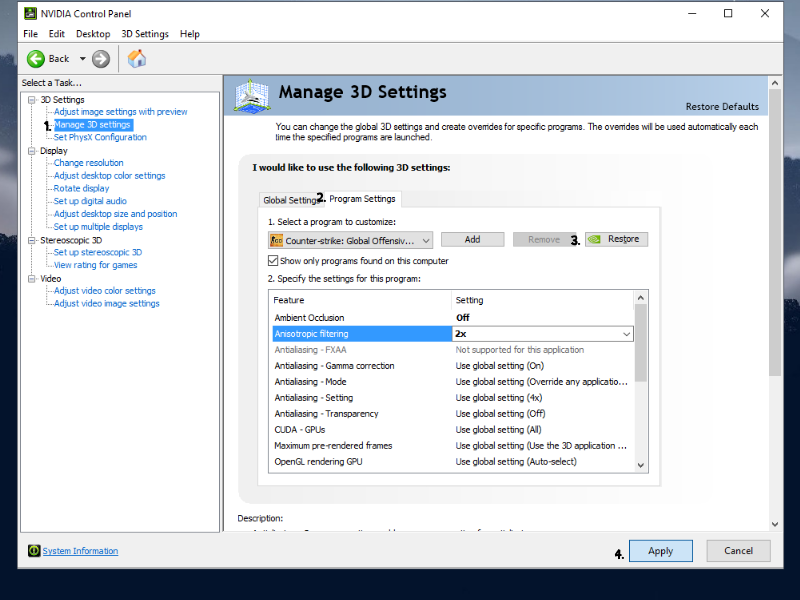The height and width of the screenshot is (600, 800).
Task: Select the CUDA - GPUs row
Action: pos(453,430)
